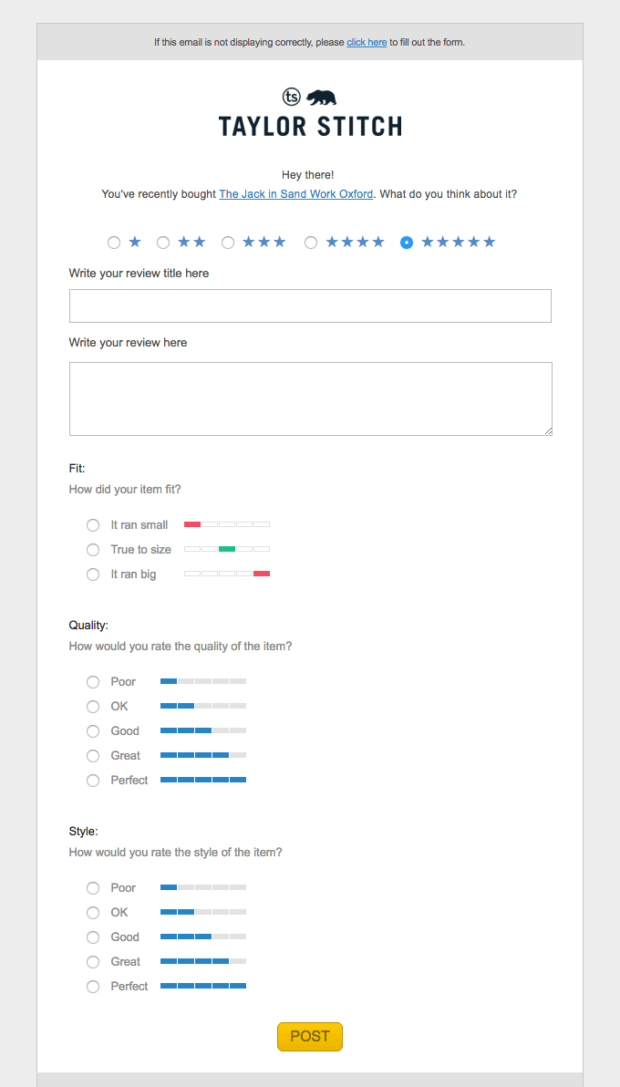Click the single blue star graphic
This screenshot has width=620, height=1087.
135,242
